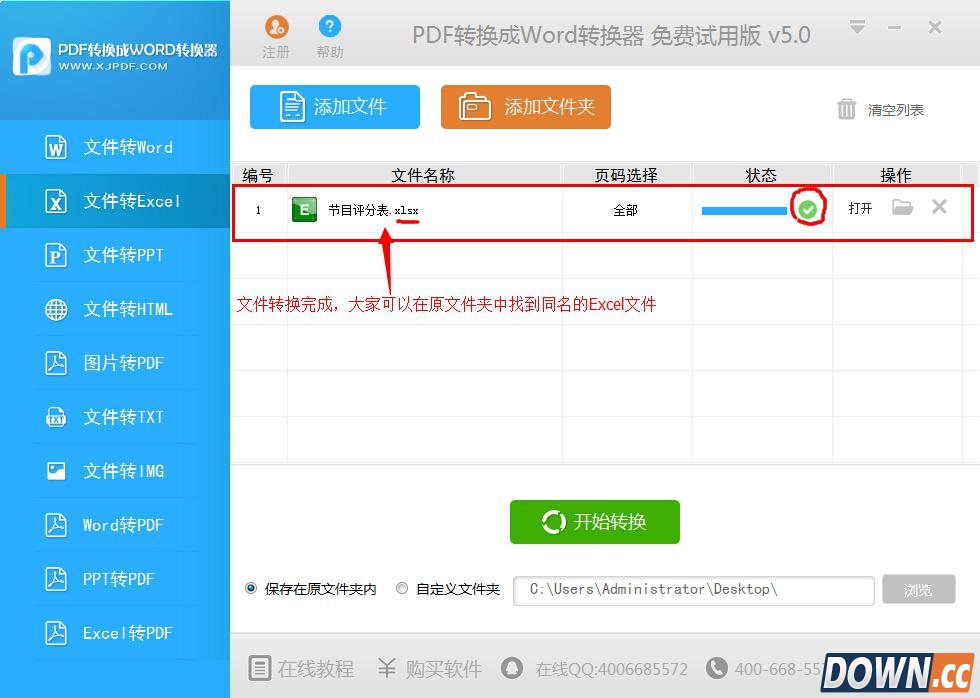Open the 注册 registration icon
This screenshot has height=698, width=980.
276,28
